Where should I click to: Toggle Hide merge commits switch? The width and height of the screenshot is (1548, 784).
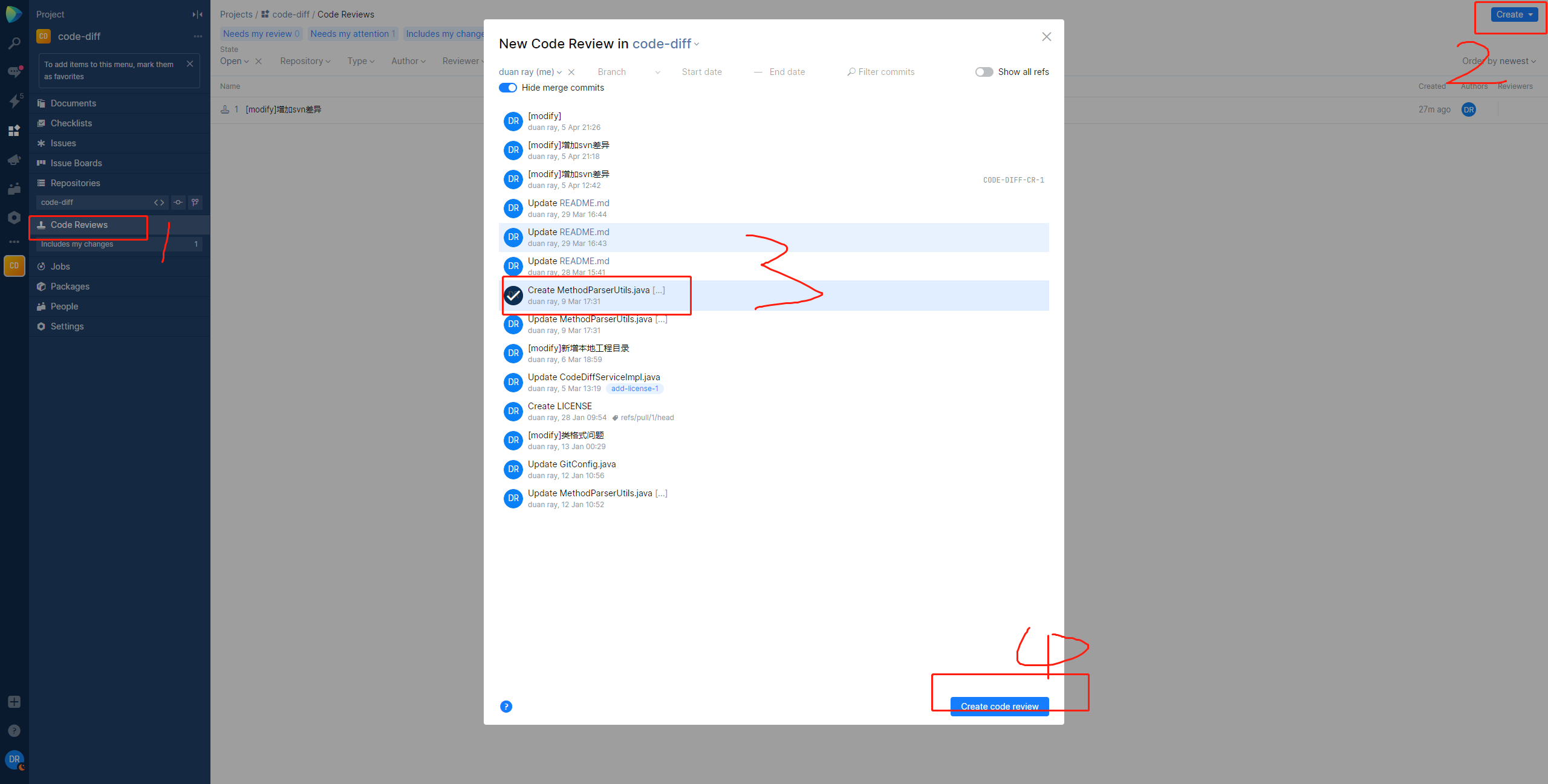click(508, 88)
